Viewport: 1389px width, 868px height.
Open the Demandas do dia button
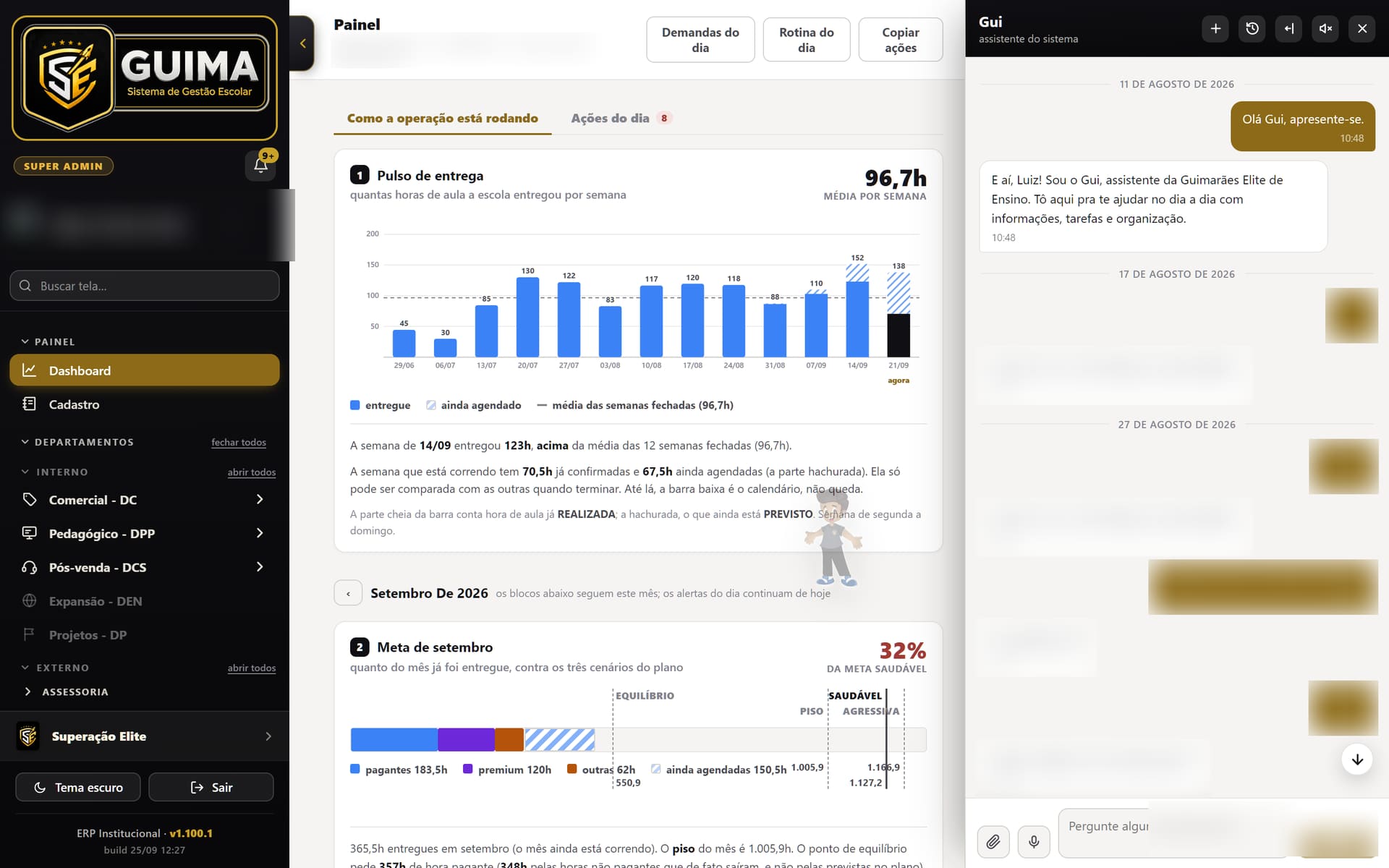pyautogui.click(x=700, y=40)
